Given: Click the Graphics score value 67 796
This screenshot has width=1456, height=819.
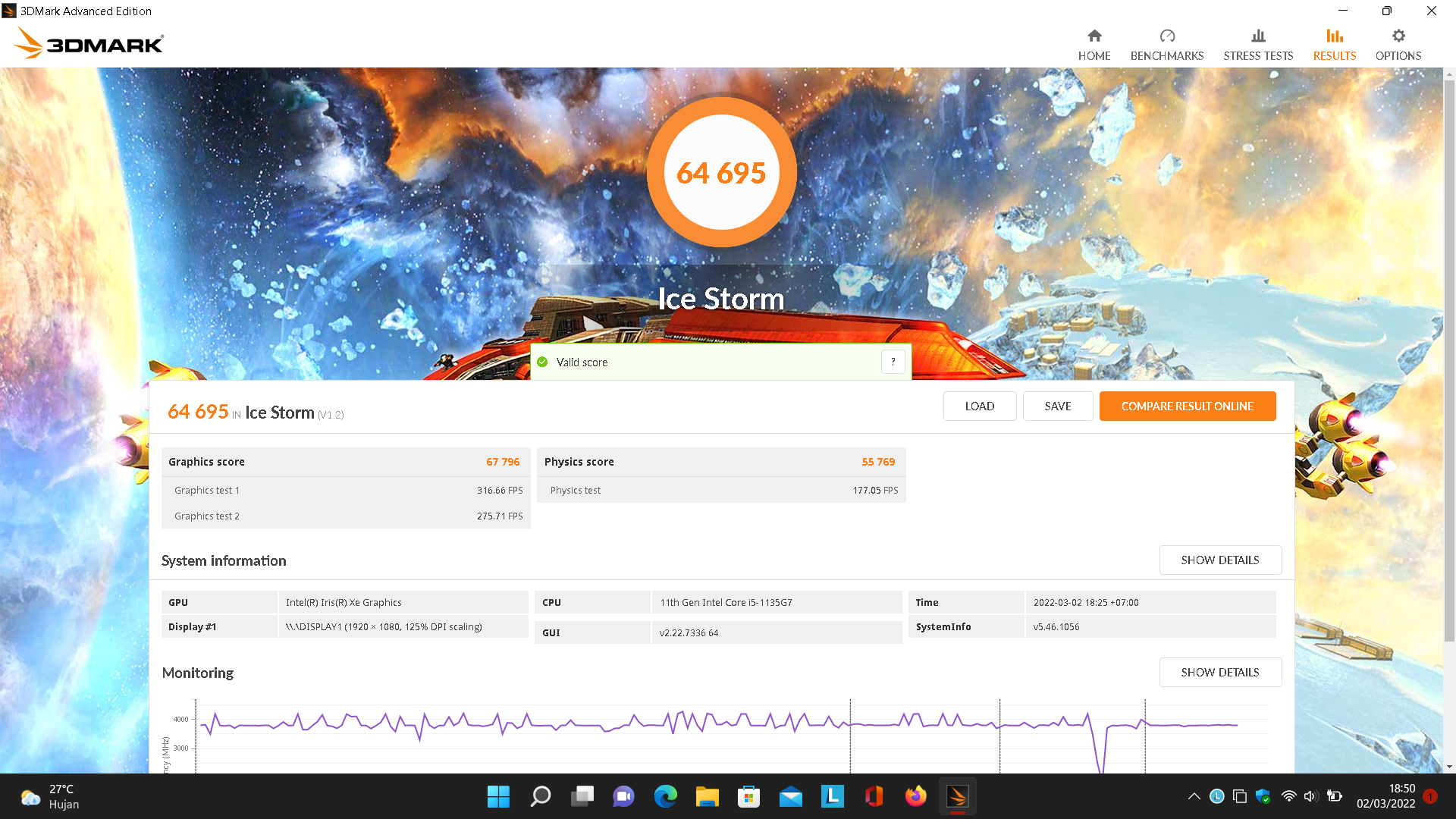Looking at the screenshot, I should point(503,462).
